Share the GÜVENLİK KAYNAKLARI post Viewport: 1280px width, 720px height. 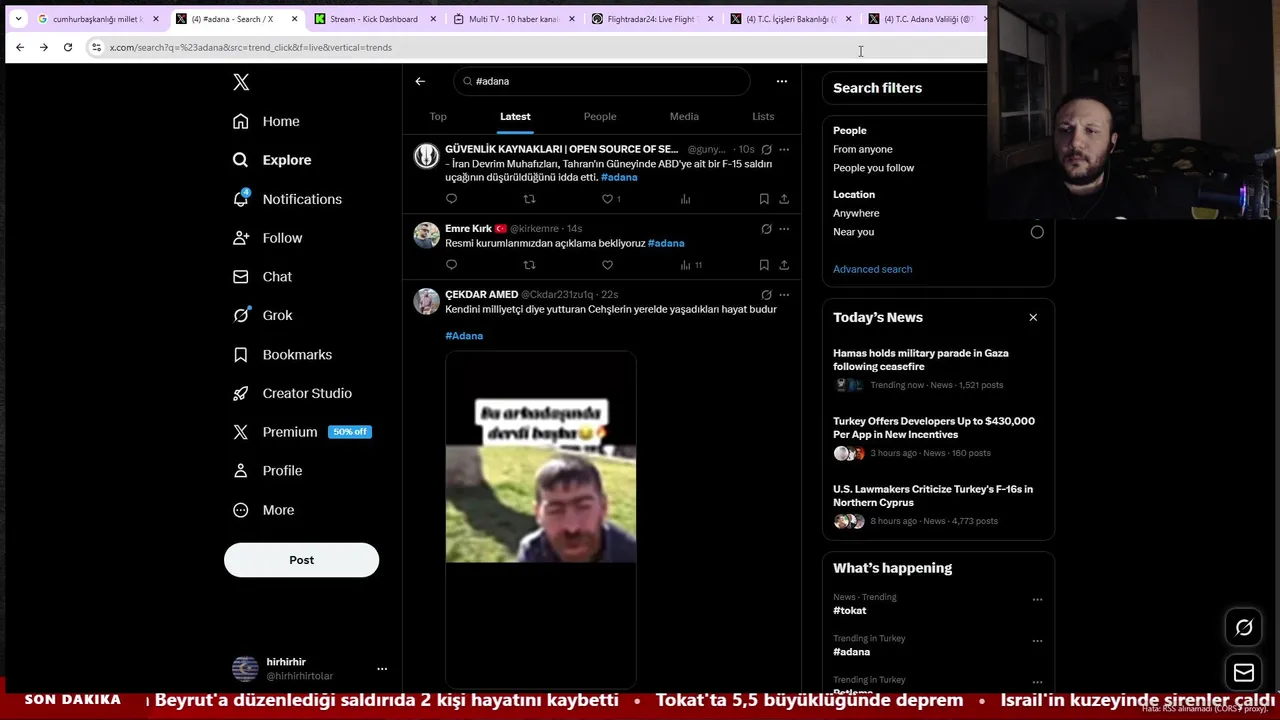point(784,199)
